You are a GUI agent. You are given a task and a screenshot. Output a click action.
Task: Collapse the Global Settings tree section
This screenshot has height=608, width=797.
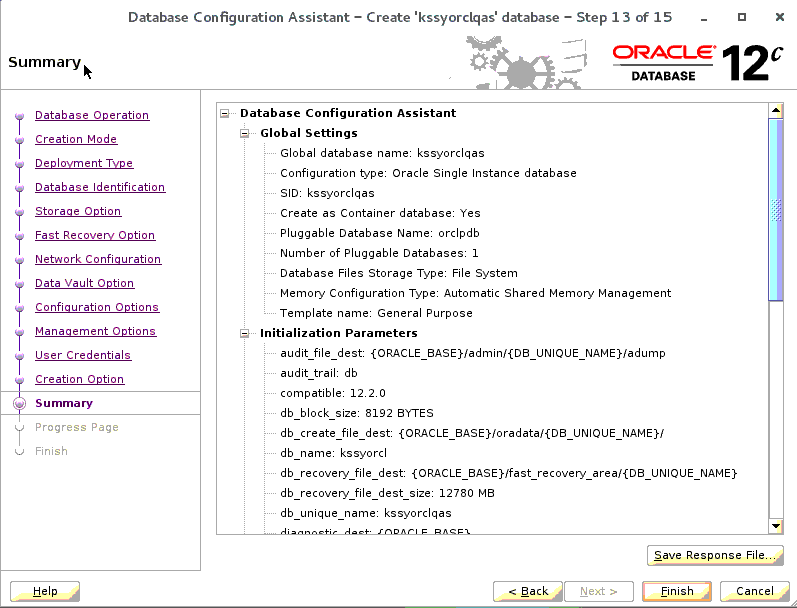click(246, 133)
